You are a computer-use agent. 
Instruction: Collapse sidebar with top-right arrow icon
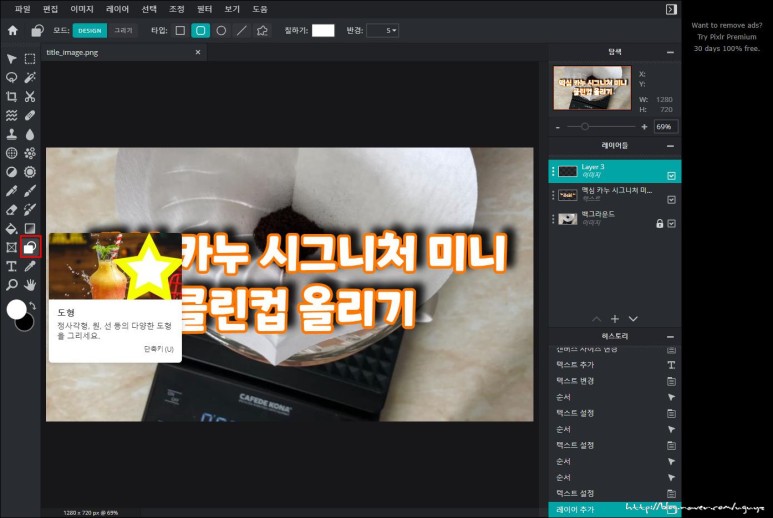point(671,9)
